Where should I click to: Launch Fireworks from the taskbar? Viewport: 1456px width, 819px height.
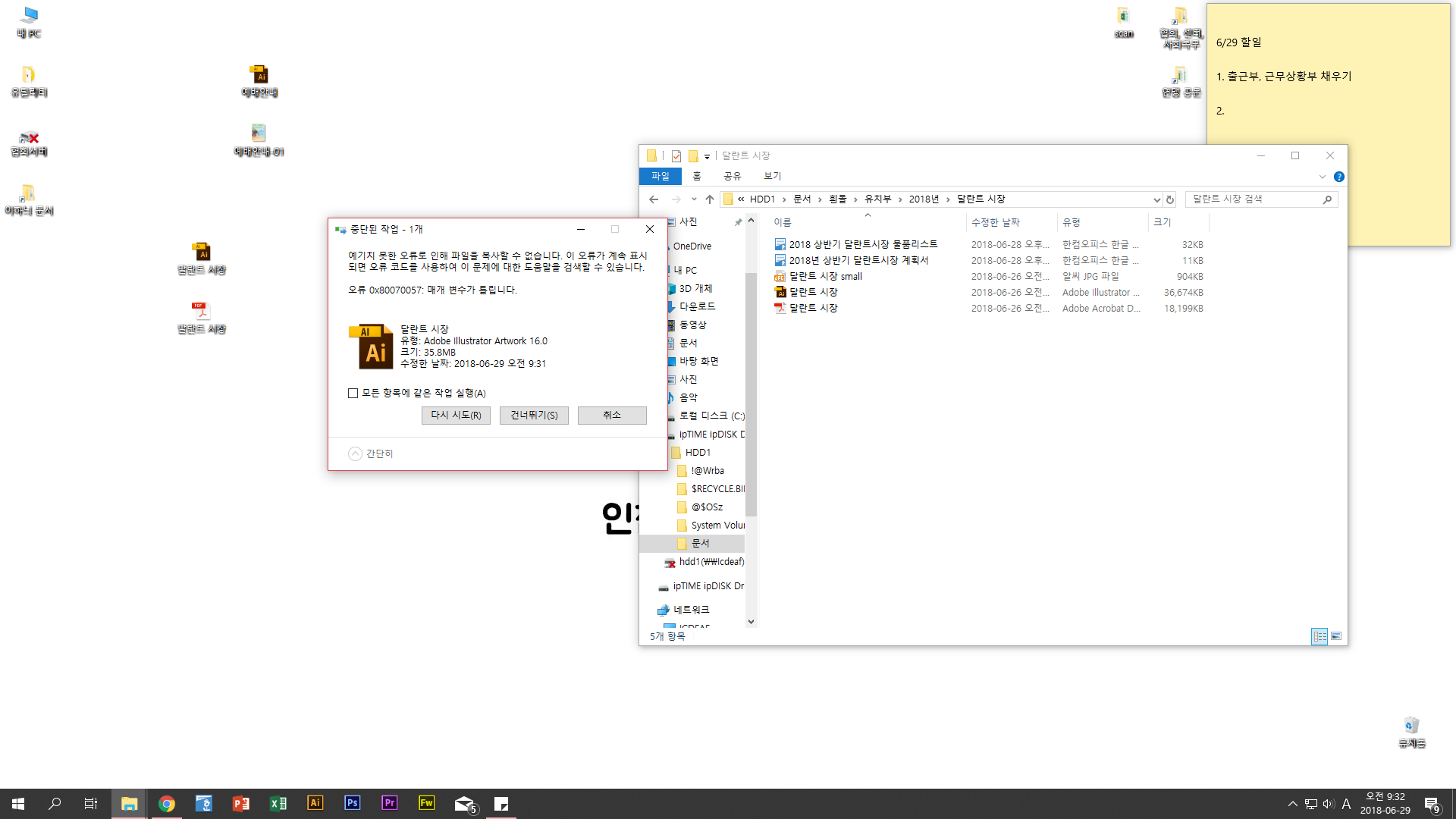pos(426,803)
